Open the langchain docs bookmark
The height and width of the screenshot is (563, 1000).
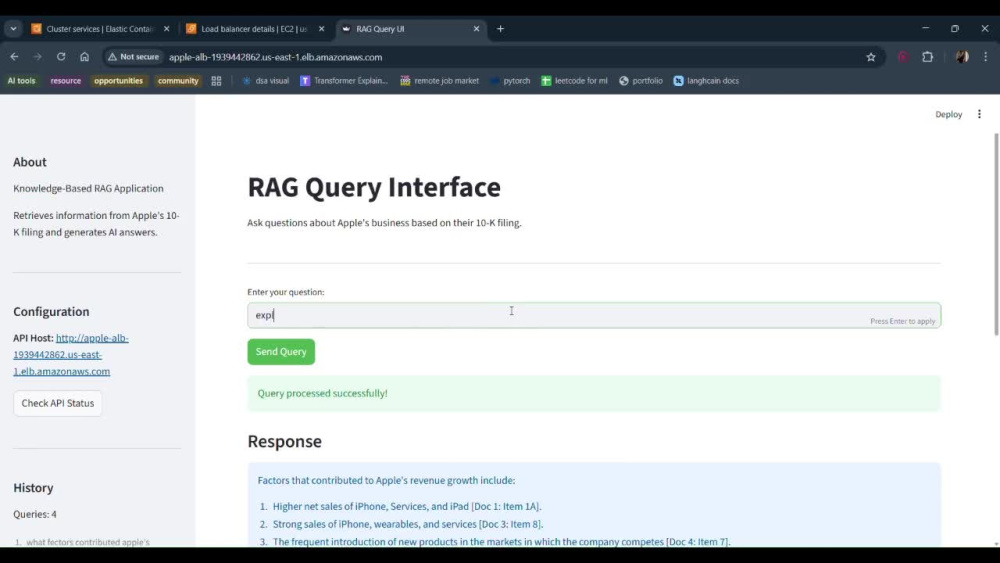click(x=706, y=81)
